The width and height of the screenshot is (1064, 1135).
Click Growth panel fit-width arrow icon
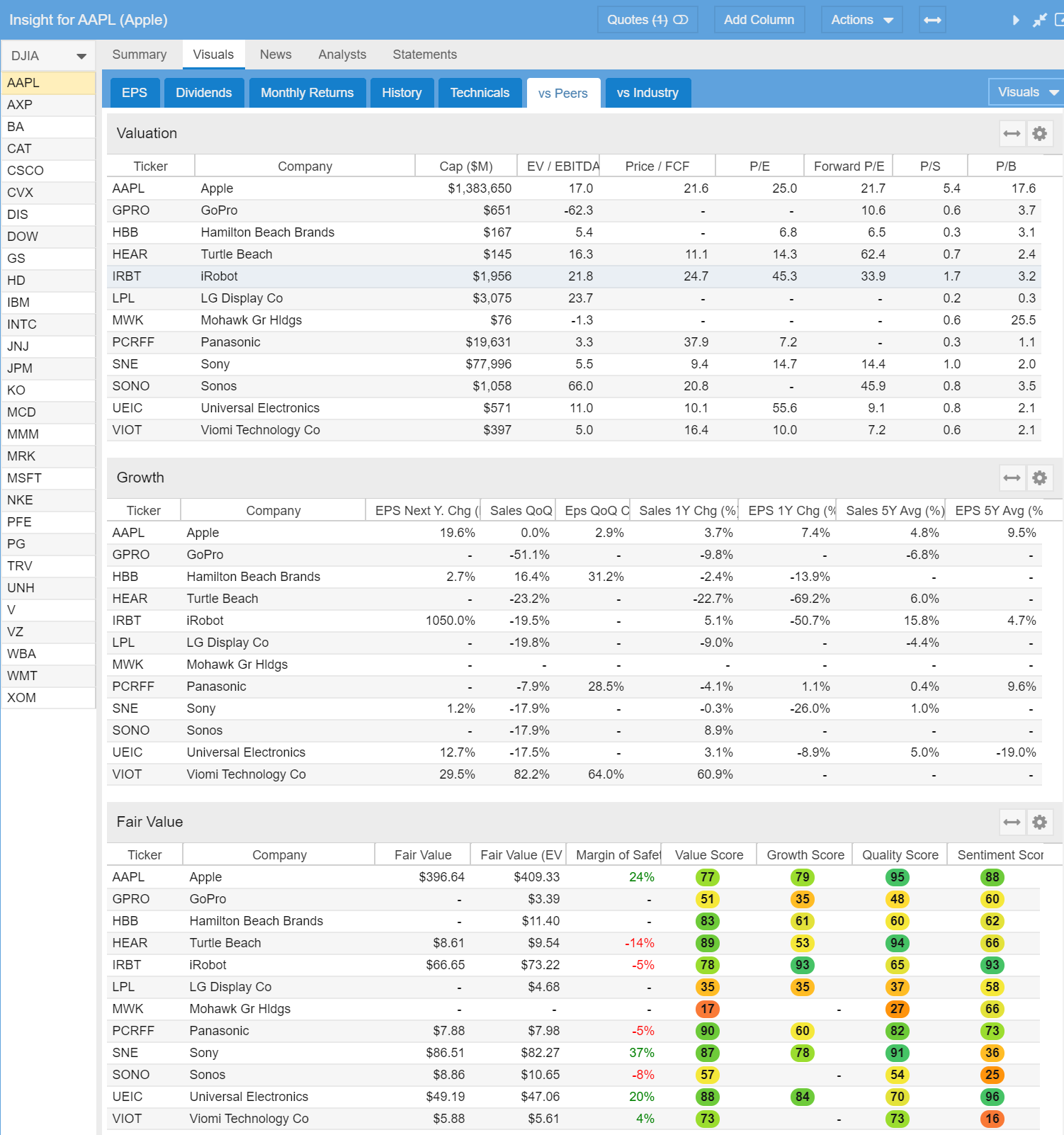click(1012, 478)
